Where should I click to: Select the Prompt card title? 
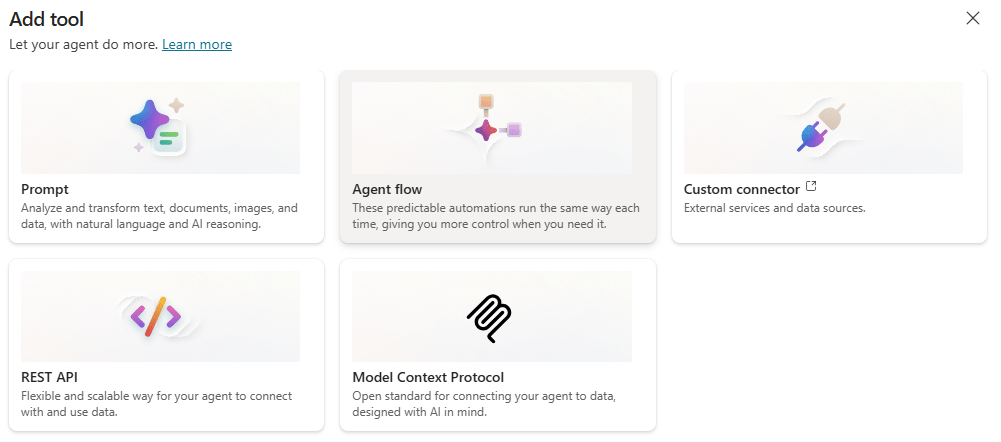pyautogui.click(x=45, y=189)
